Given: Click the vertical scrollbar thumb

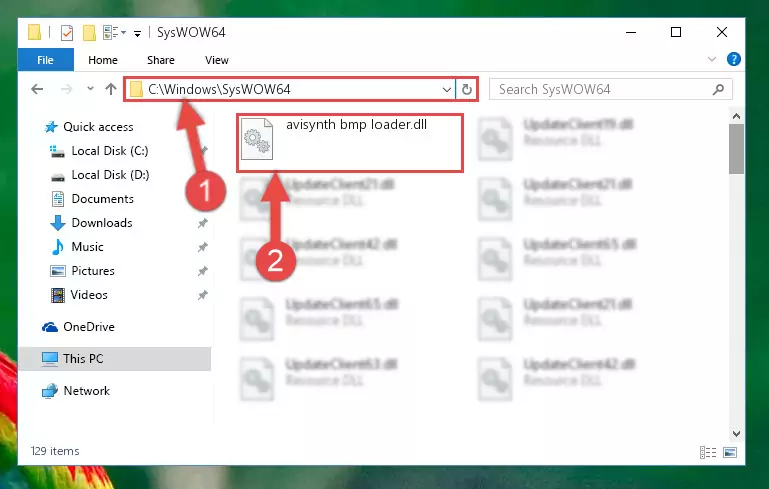Looking at the screenshot, I should 736,149.
